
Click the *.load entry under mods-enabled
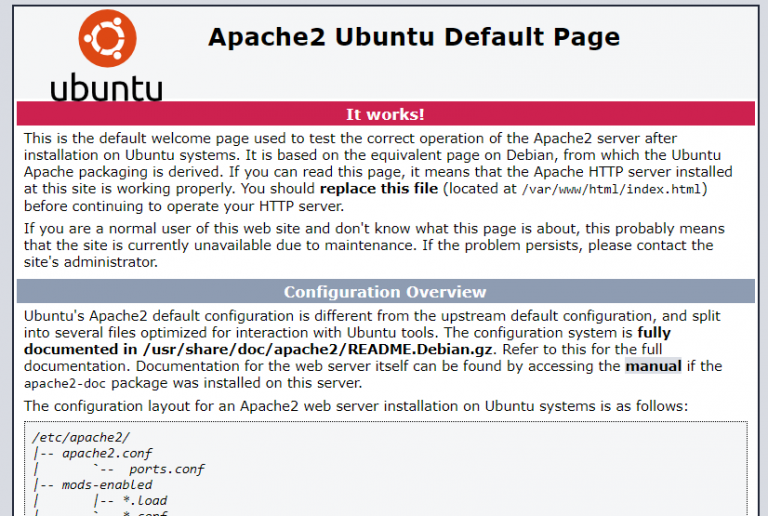pos(145,501)
